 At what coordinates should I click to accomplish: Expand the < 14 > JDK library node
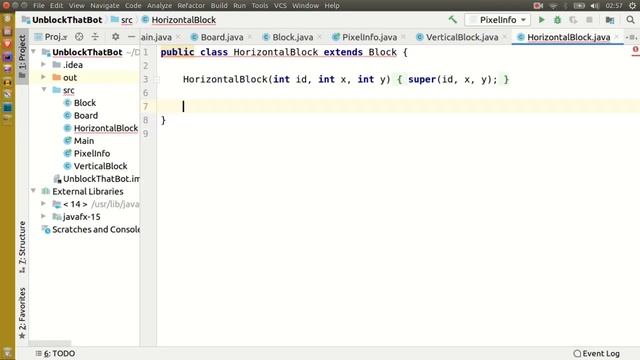coord(44,204)
